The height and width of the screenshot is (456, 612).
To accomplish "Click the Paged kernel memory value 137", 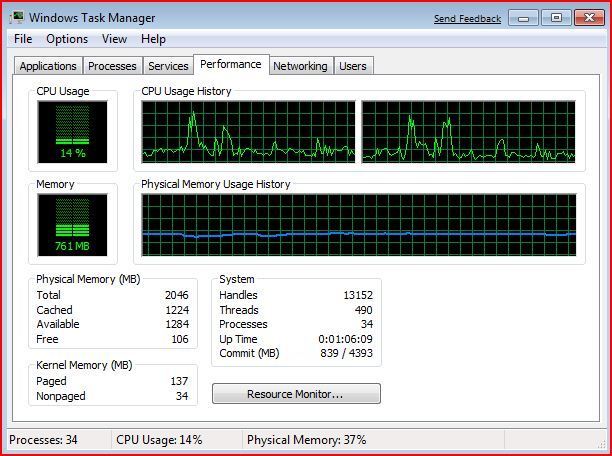I will pos(180,381).
